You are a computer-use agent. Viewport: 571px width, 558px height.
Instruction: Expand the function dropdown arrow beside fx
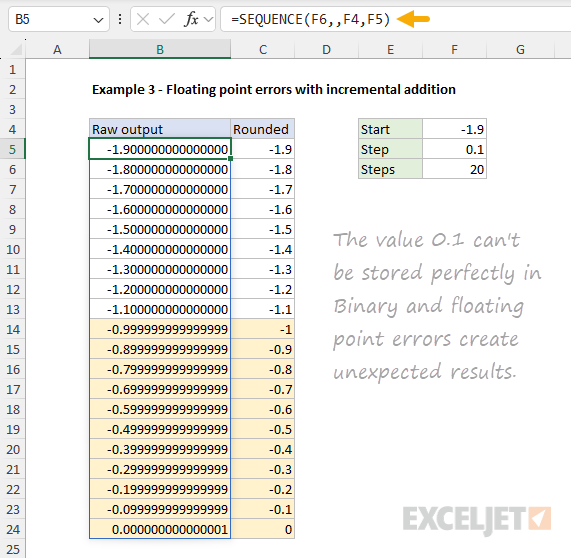[208, 19]
